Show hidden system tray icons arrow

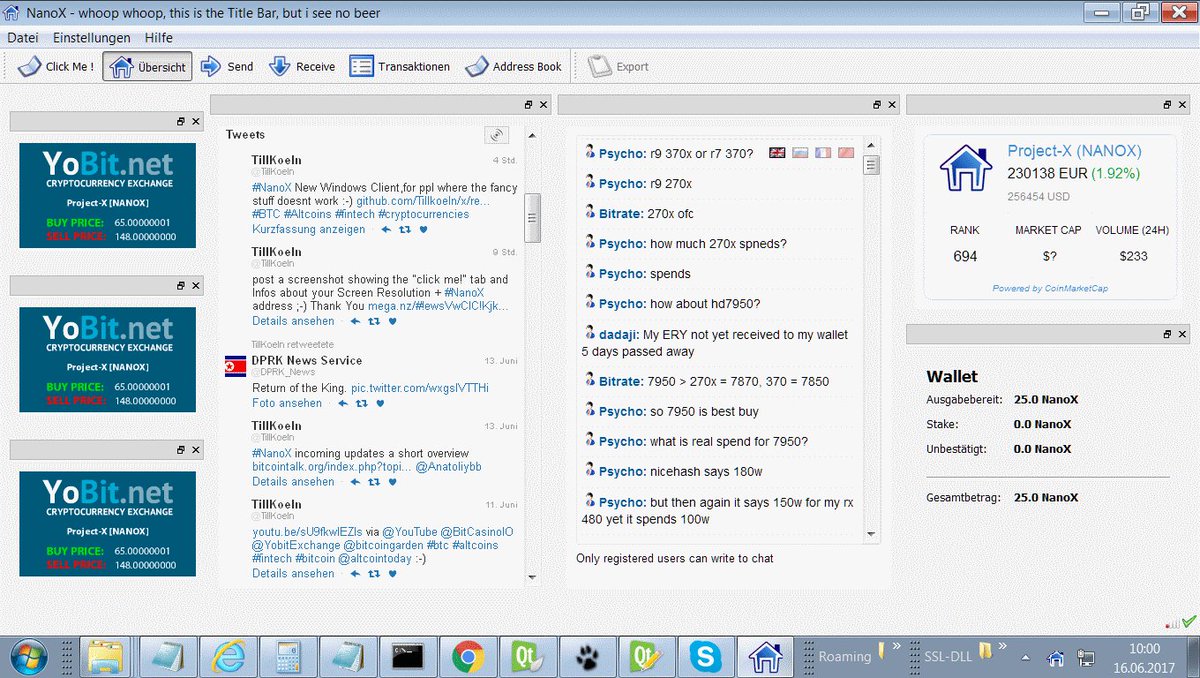click(x=1025, y=658)
